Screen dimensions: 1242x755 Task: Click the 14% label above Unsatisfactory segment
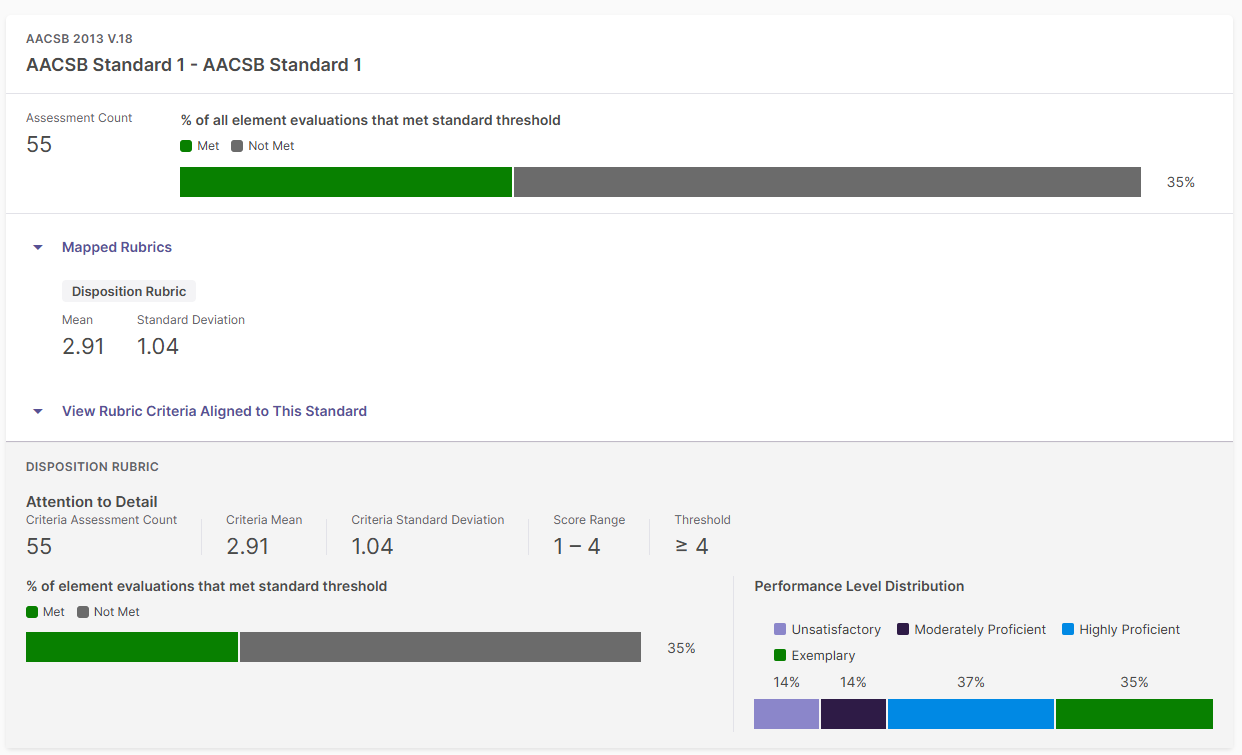(x=786, y=682)
